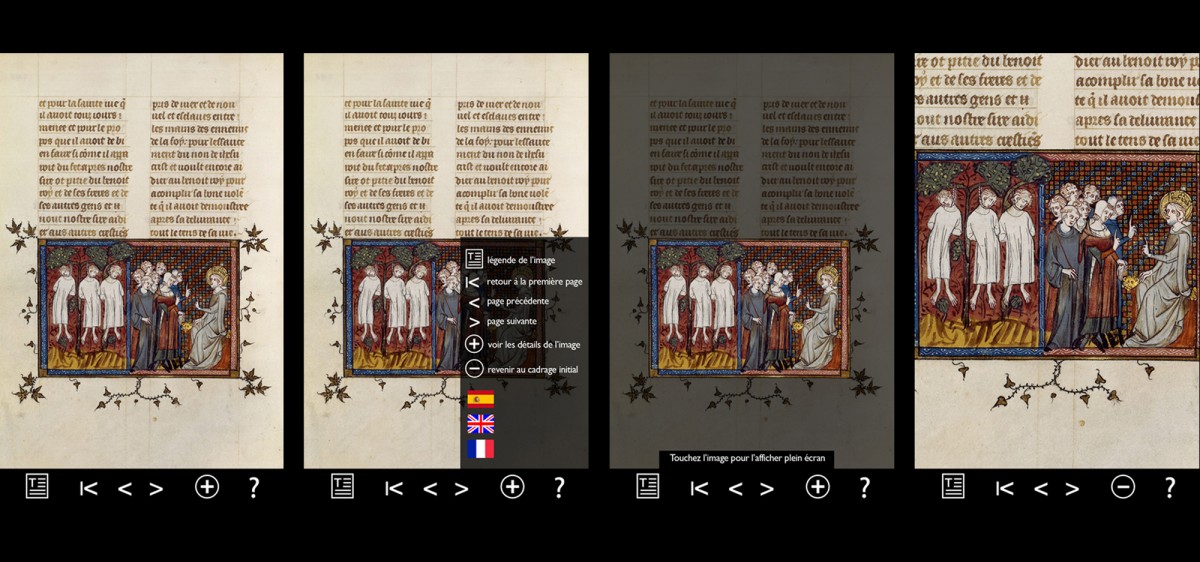Click 'Touchez l'image pour l'afficher plein écran' tooltip
1200x562 pixels.
(x=746, y=459)
